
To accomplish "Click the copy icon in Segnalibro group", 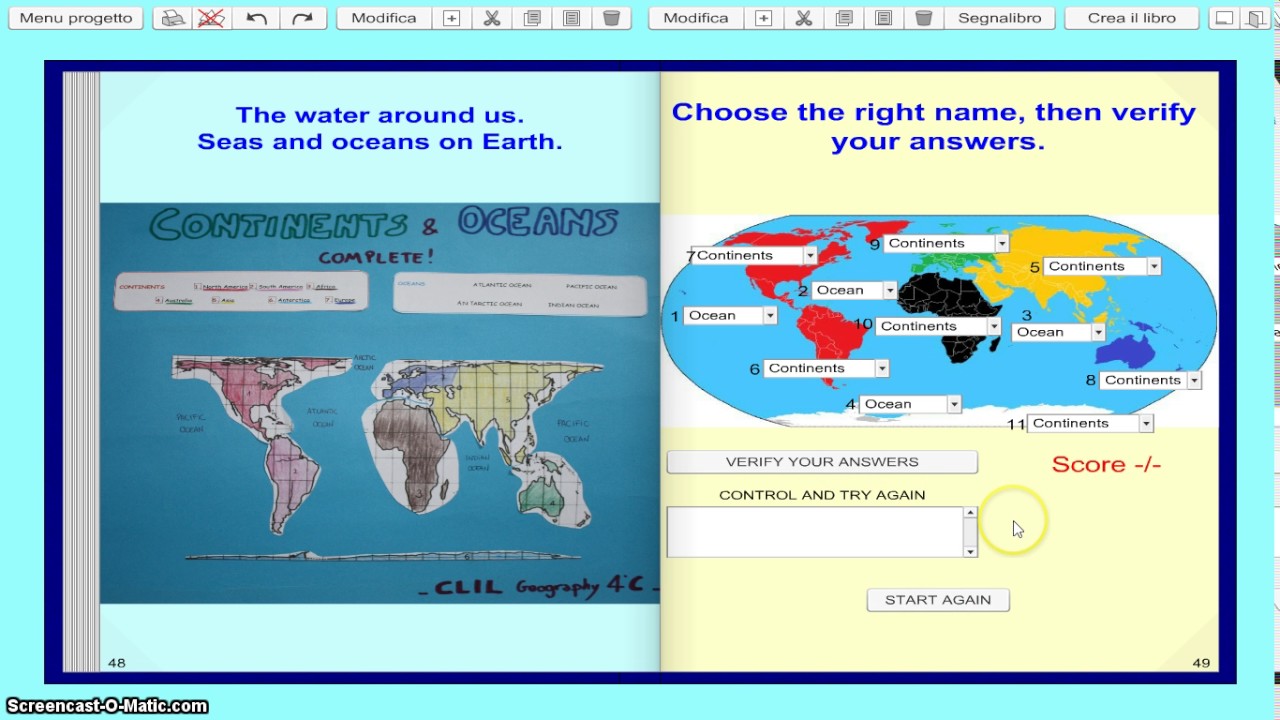I will pyautogui.click(x=844, y=18).
